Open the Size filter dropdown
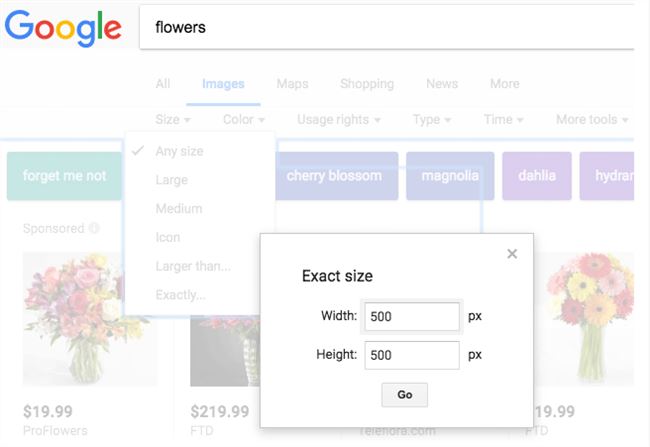 pos(173,120)
